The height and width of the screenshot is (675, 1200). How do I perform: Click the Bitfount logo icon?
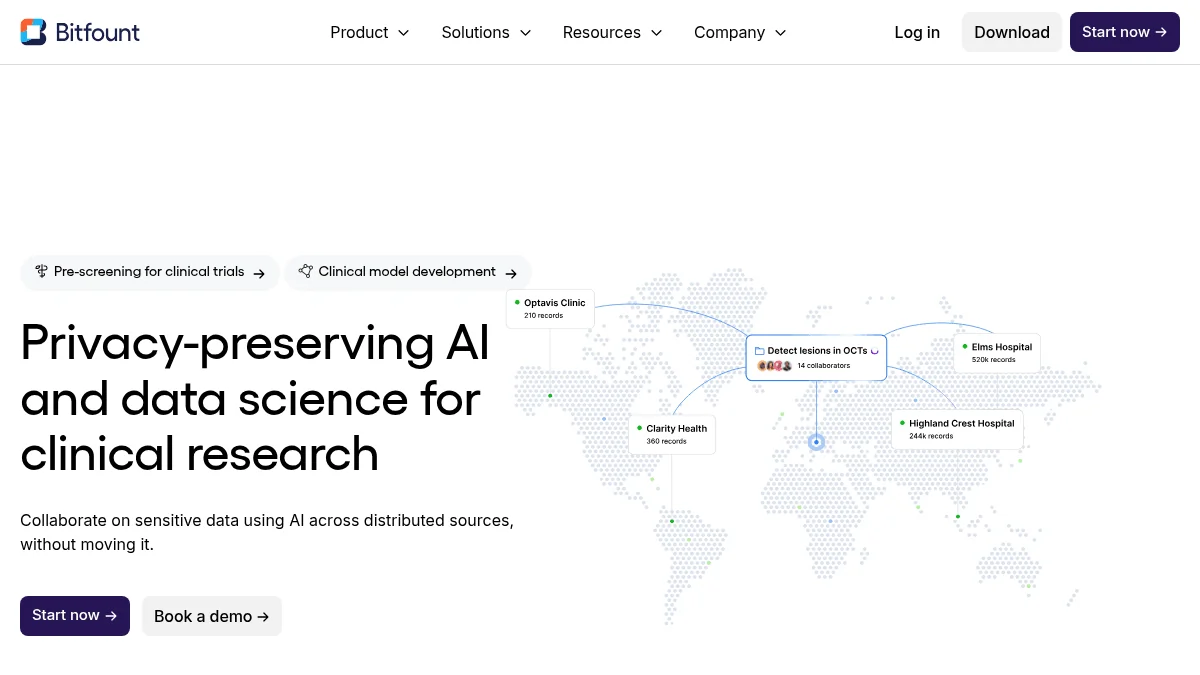[x=33, y=31]
